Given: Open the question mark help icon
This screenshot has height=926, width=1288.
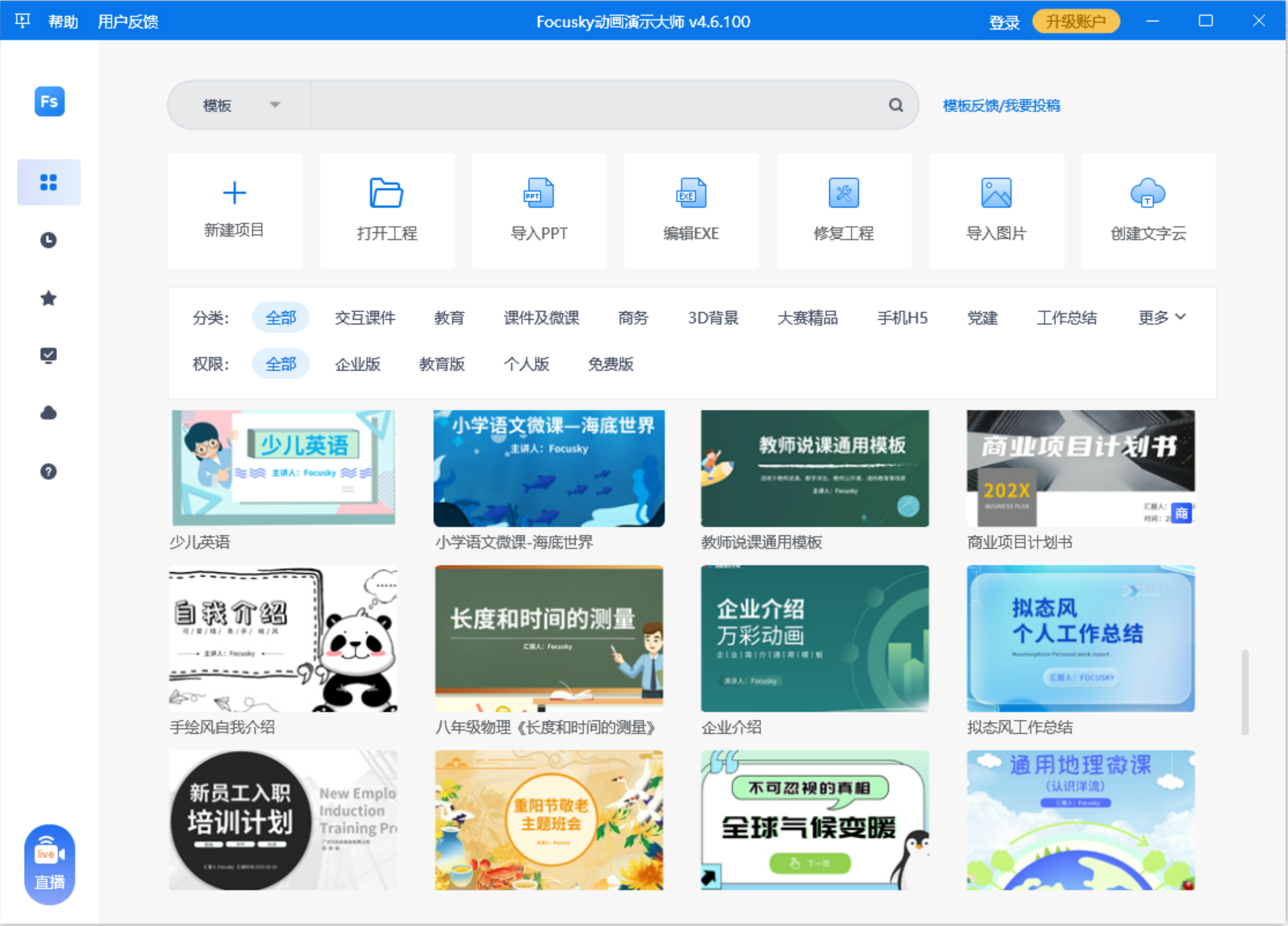Looking at the screenshot, I should [49, 471].
